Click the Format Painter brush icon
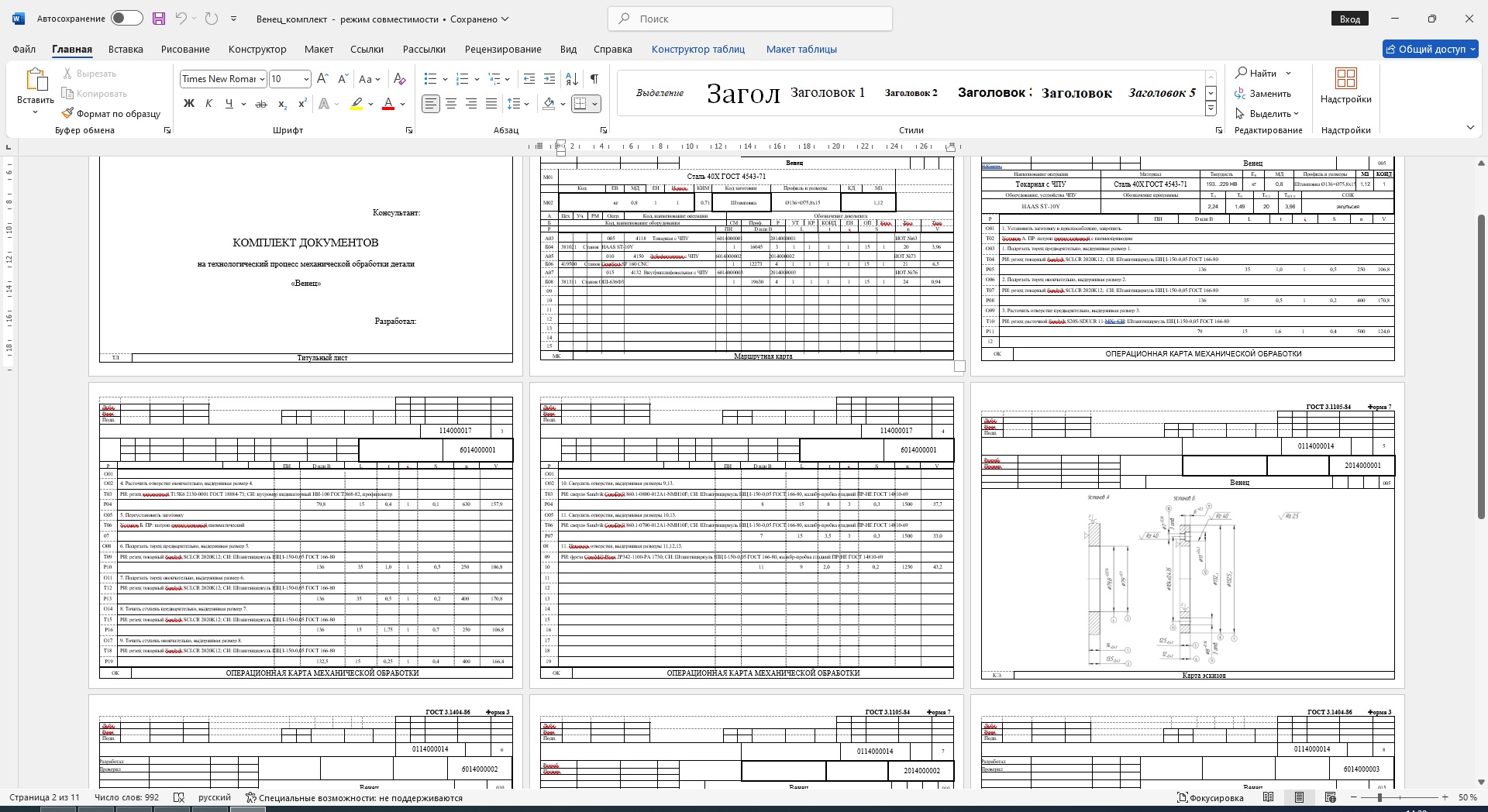The image size is (1488, 812). click(68, 113)
